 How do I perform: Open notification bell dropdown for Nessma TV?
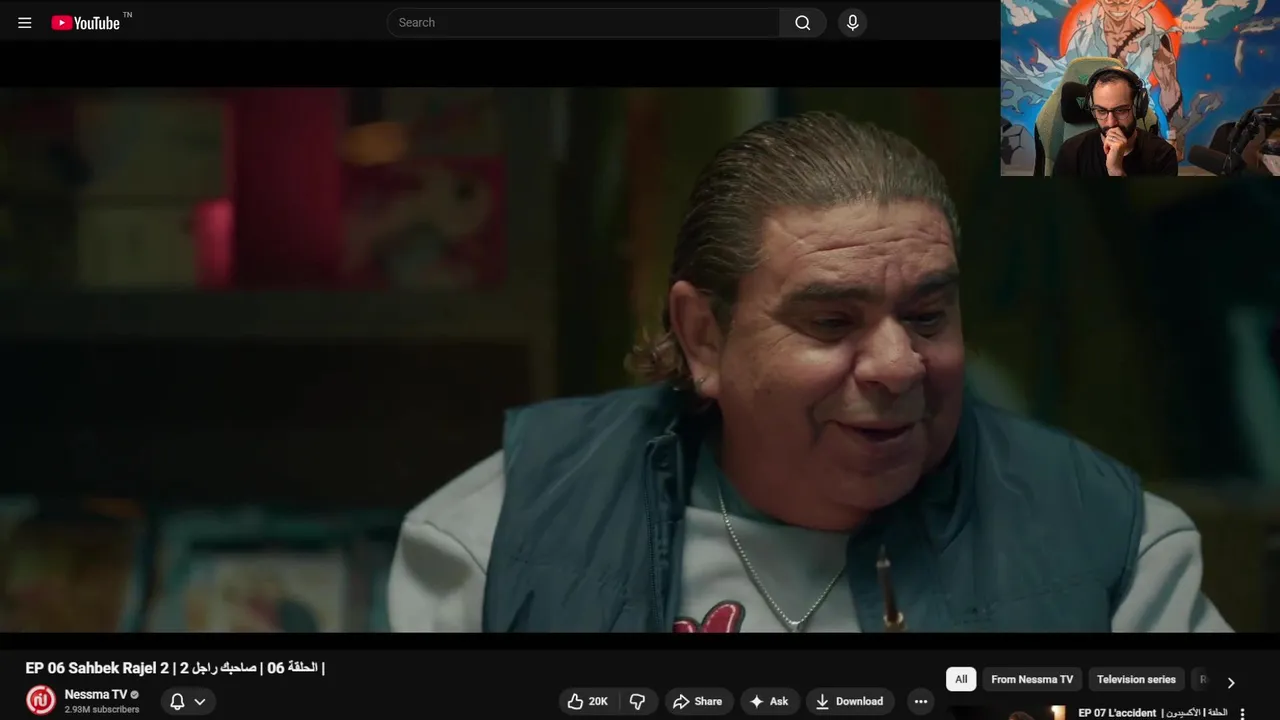pyautogui.click(x=187, y=701)
